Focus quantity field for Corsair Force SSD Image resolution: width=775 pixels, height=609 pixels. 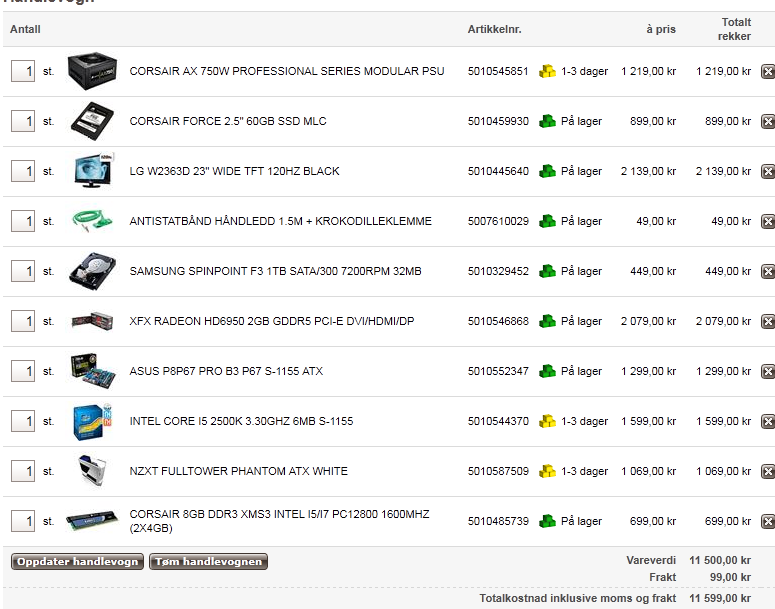pyautogui.click(x=23, y=121)
